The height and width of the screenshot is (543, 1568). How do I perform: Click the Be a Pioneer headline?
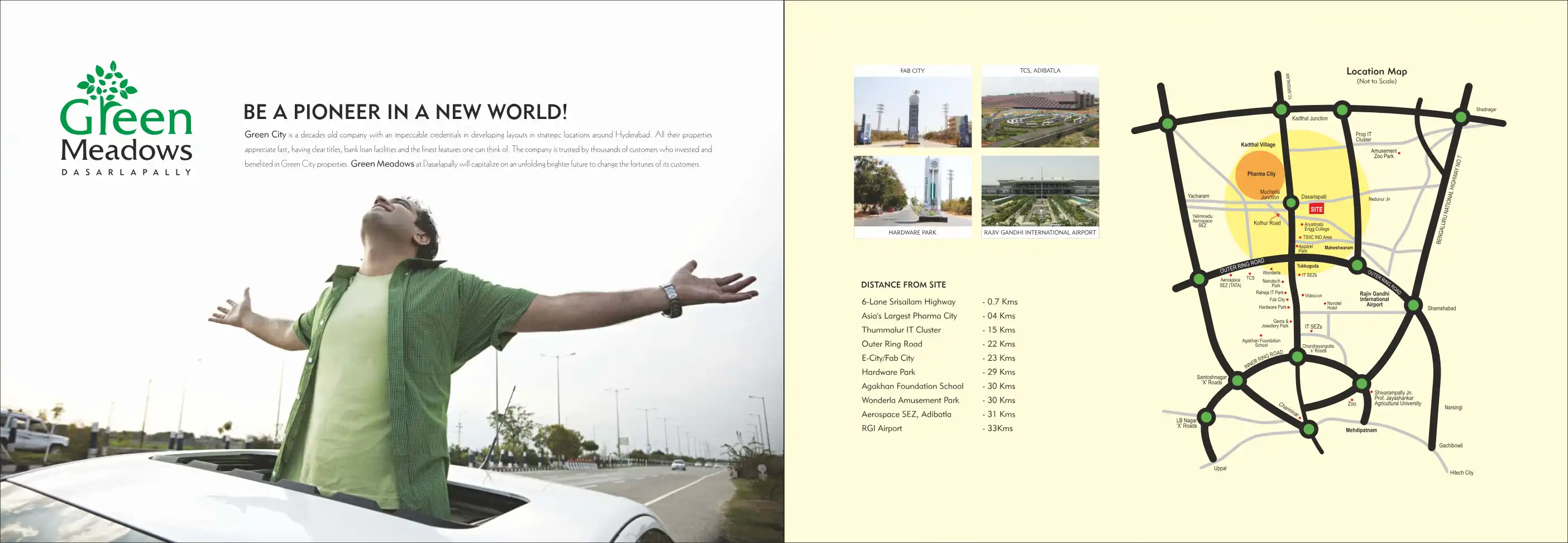pyautogui.click(x=405, y=112)
